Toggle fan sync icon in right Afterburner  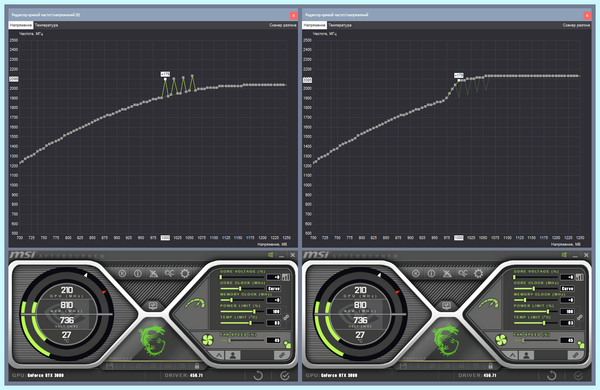tap(580, 344)
